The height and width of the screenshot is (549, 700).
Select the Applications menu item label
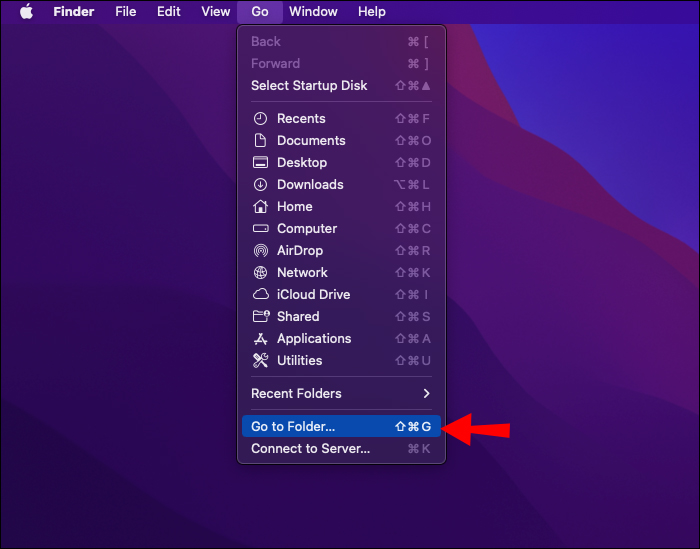[x=314, y=339]
